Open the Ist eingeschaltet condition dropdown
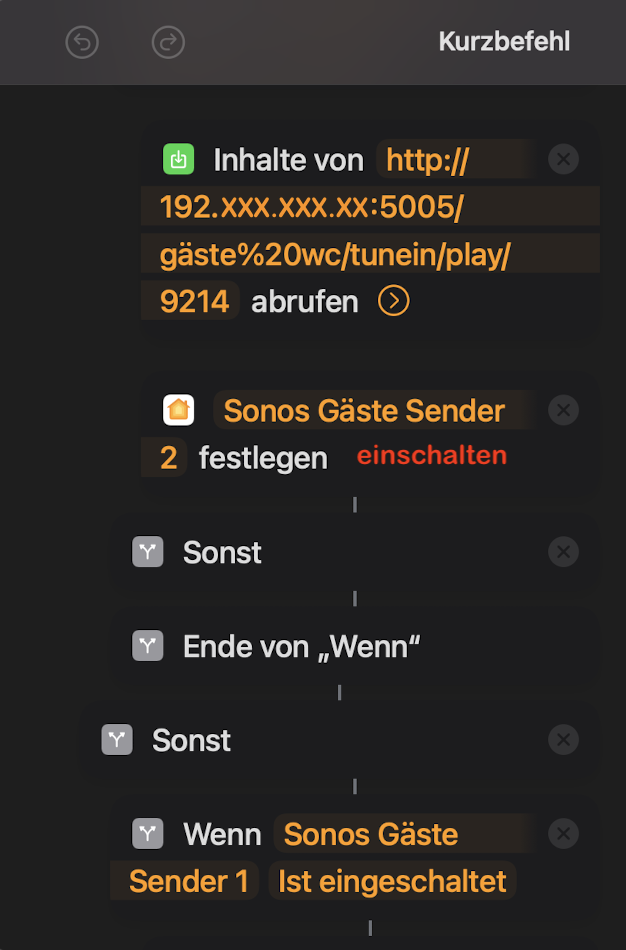Image resolution: width=626 pixels, height=950 pixels. [392, 881]
